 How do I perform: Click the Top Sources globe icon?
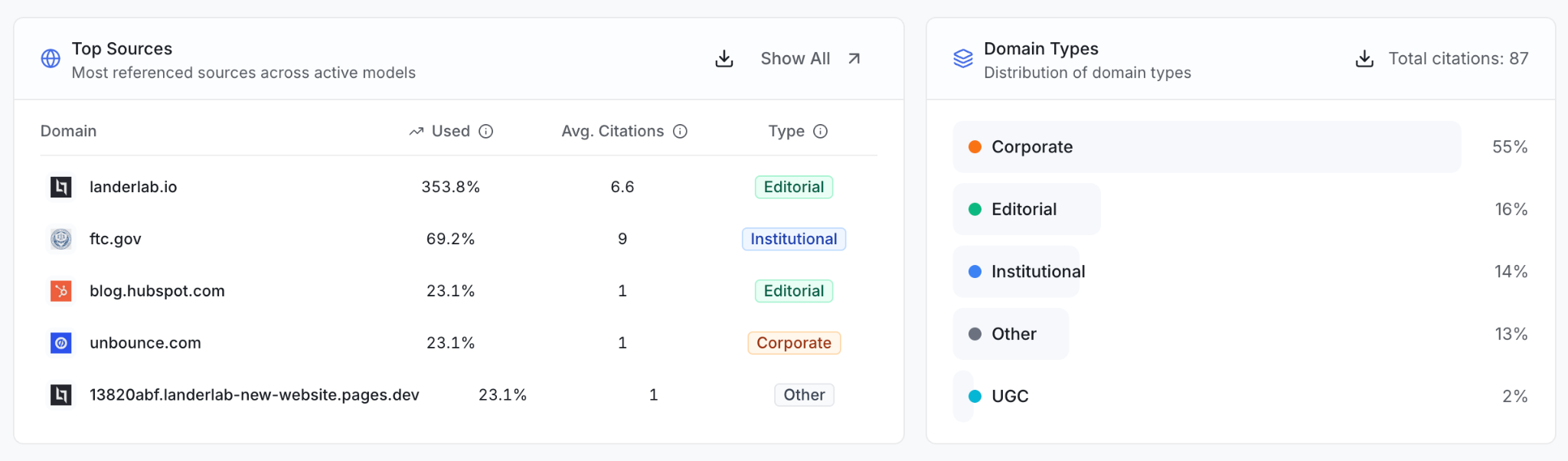pyautogui.click(x=51, y=59)
